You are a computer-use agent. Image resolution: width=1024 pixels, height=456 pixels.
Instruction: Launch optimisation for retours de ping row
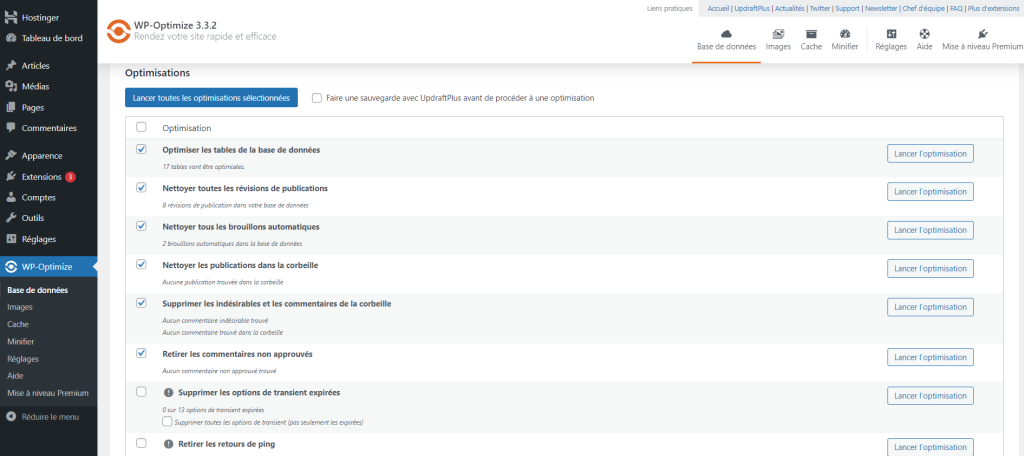930,447
